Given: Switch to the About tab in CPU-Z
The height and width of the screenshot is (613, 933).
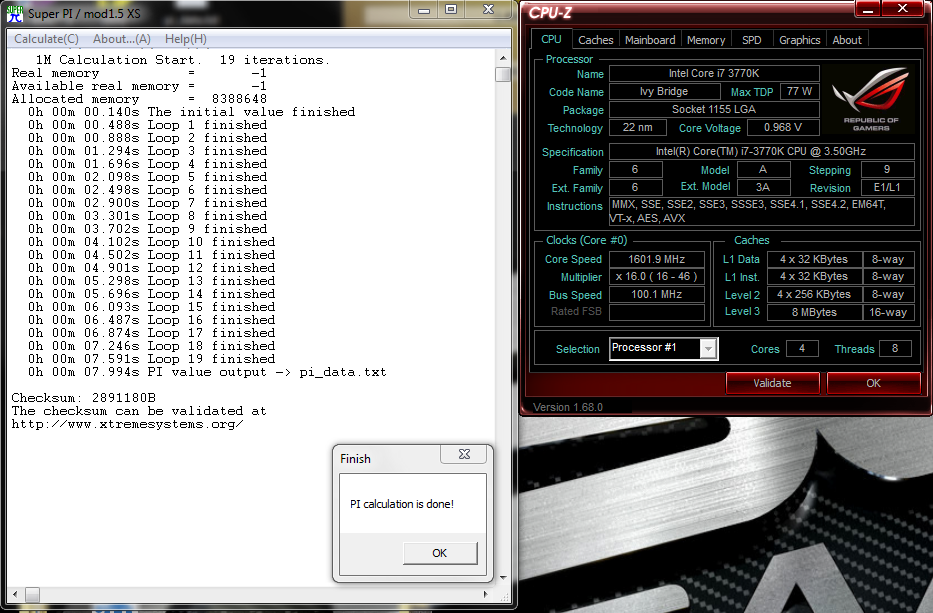Looking at the screenshot, I should pyautogui.click(x=847, y=40).
